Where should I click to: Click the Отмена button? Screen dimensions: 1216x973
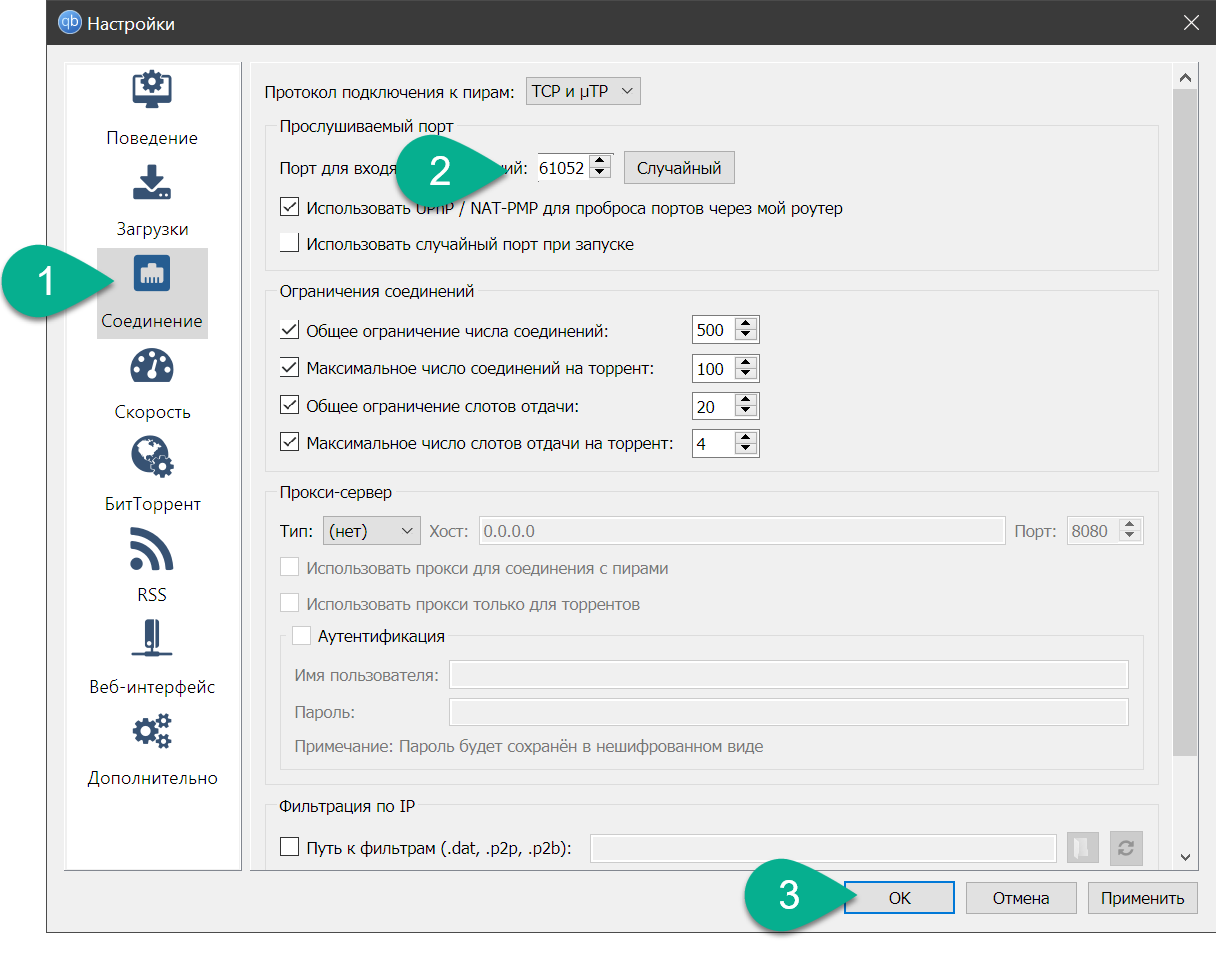pos(1021,898)
